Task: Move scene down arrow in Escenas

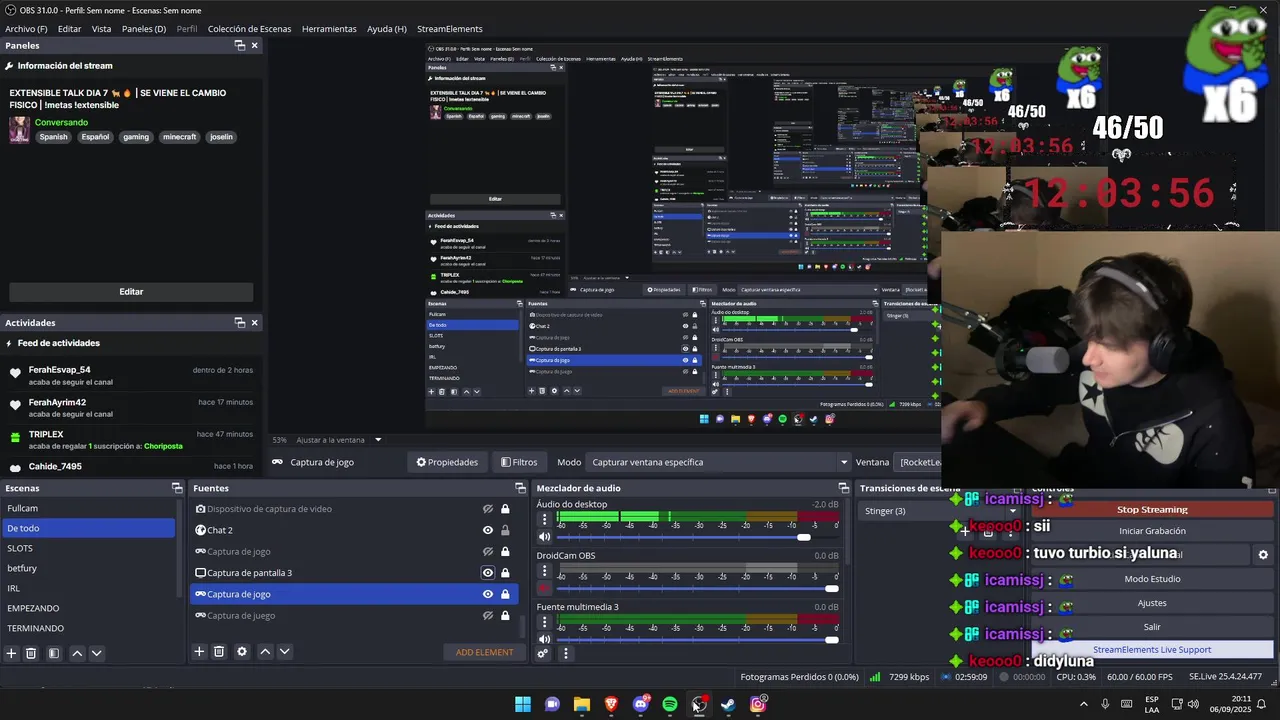Action: (96, 653)
